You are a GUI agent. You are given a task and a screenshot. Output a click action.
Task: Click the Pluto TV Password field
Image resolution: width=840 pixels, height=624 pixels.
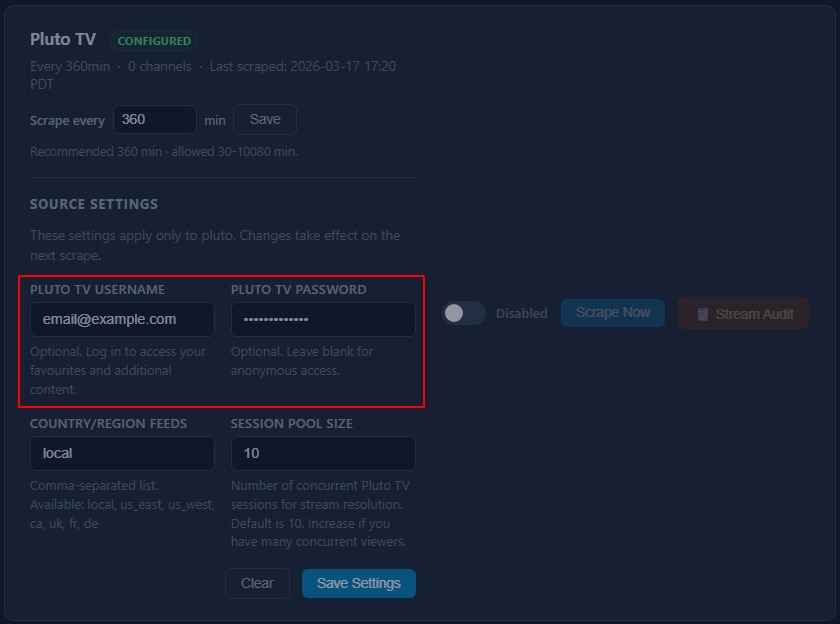[323, 319]
